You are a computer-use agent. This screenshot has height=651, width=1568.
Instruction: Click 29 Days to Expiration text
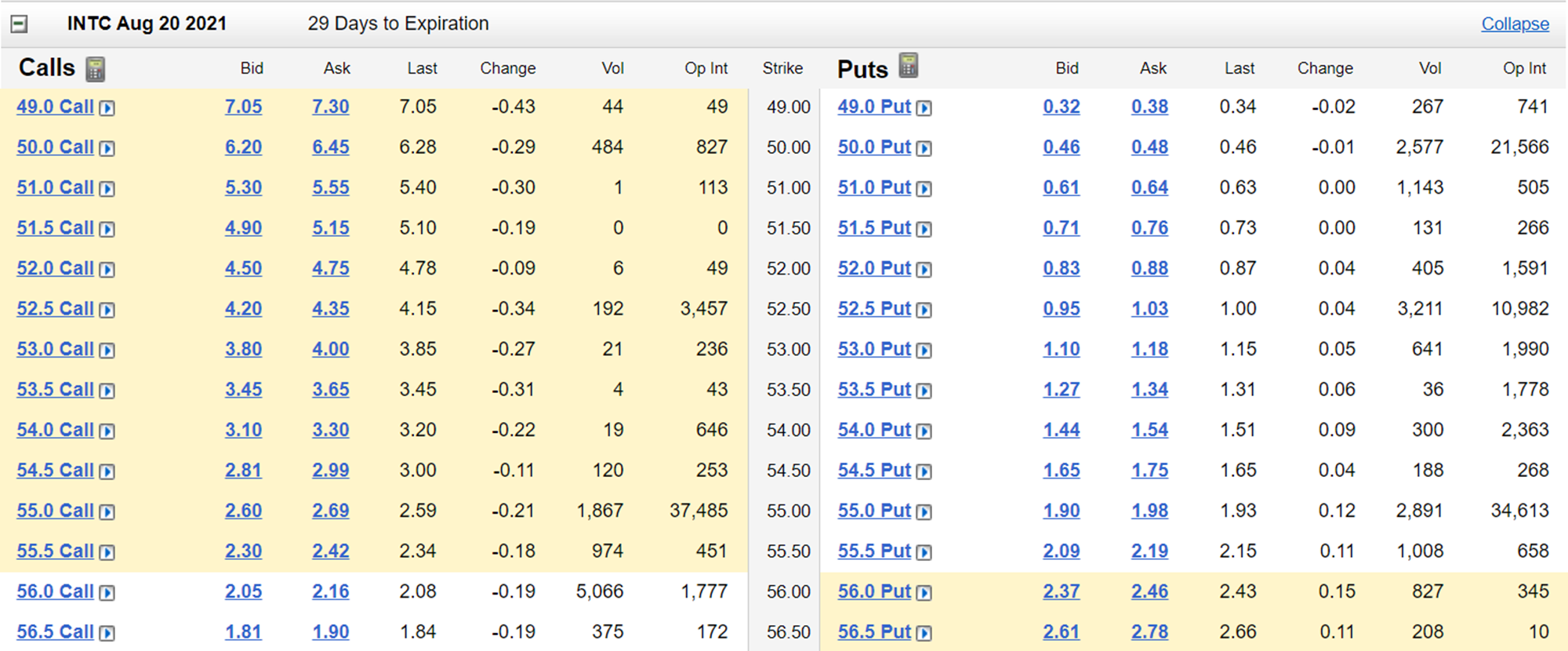click(398, 24)
